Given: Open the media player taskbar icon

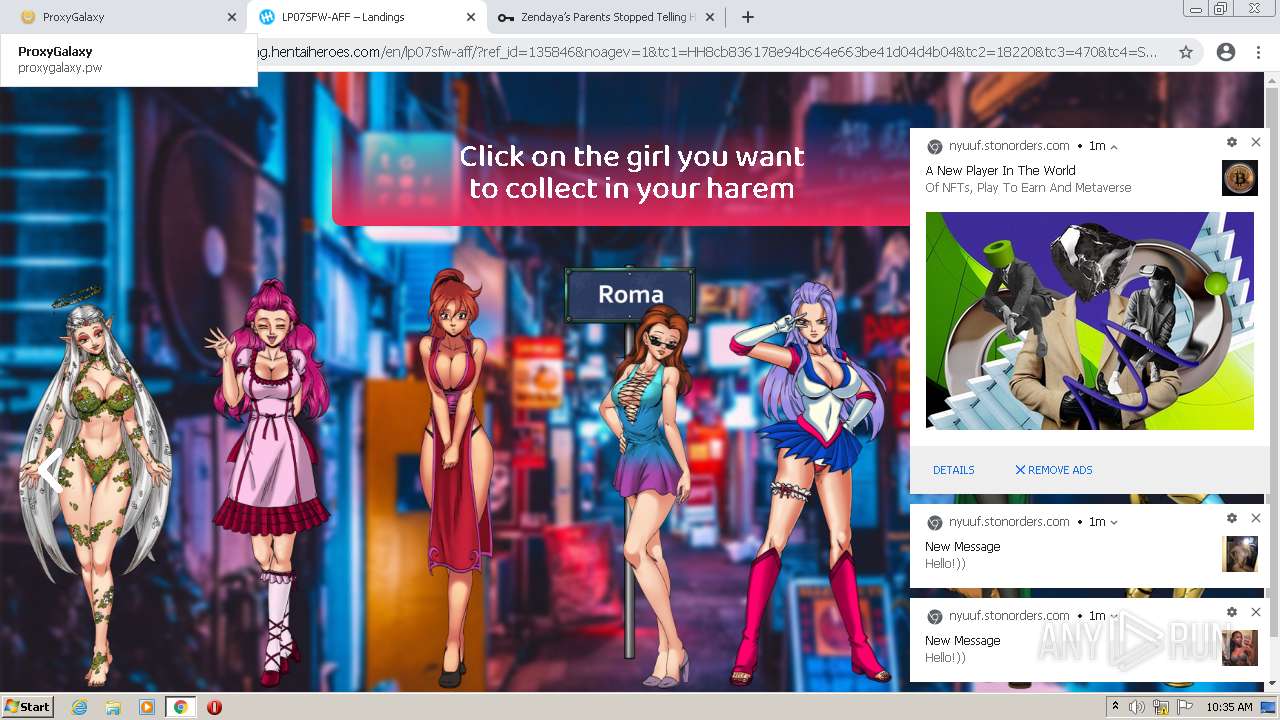Looking at the screenshot, I should point(147,707).
